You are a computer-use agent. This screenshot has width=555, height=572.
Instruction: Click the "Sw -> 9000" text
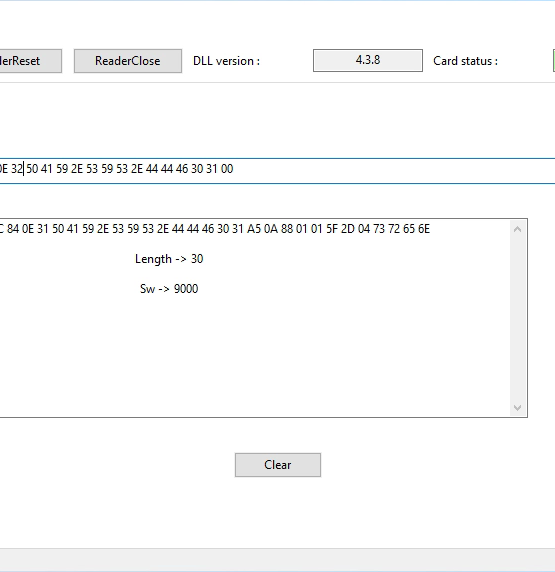169,289
